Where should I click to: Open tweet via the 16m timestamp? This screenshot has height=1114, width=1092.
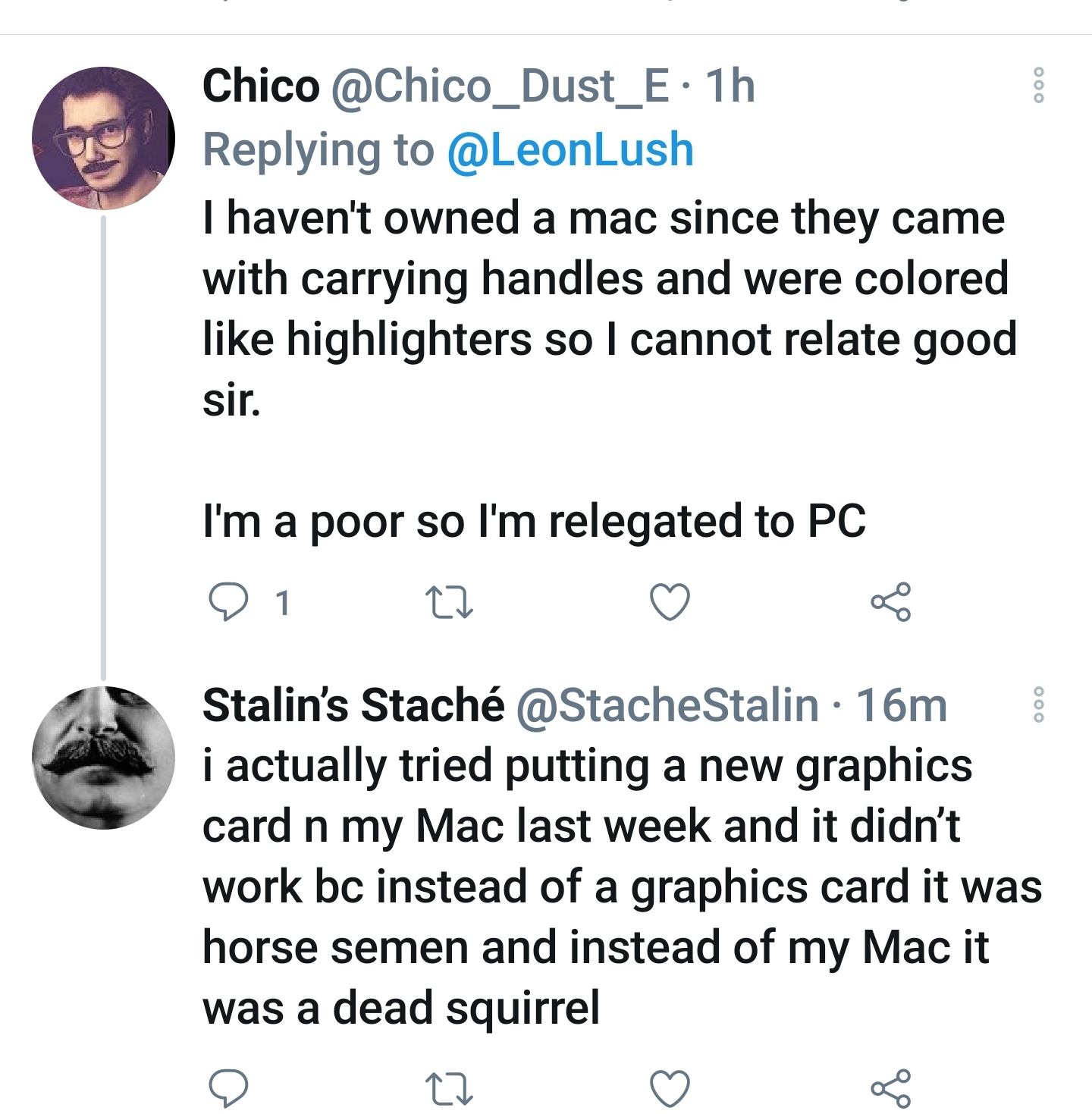pyautogui.click(x=902, y=705)
